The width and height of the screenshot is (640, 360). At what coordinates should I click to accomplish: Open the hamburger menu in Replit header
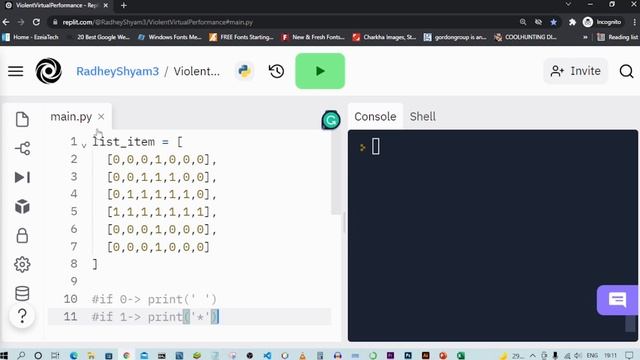click(x=16, y=71)
